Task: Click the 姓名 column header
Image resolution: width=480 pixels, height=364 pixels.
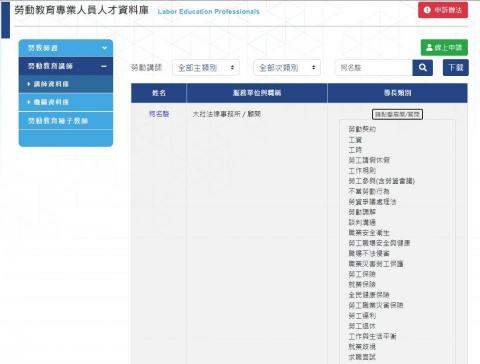Action: tap(159, 93)
